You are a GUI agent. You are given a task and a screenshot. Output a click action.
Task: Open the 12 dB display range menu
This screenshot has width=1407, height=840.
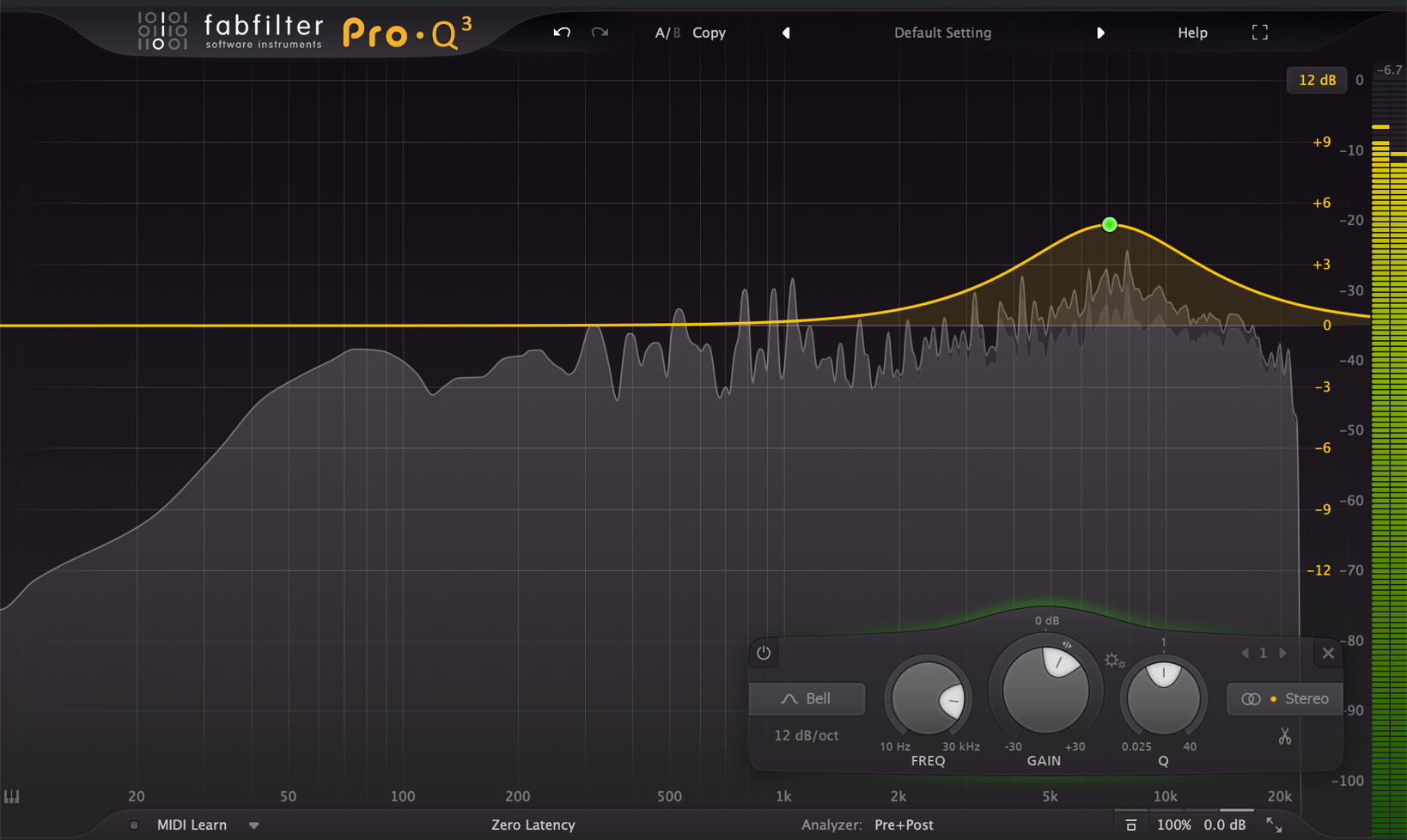pyautogui.click(x=1317, y=80)
